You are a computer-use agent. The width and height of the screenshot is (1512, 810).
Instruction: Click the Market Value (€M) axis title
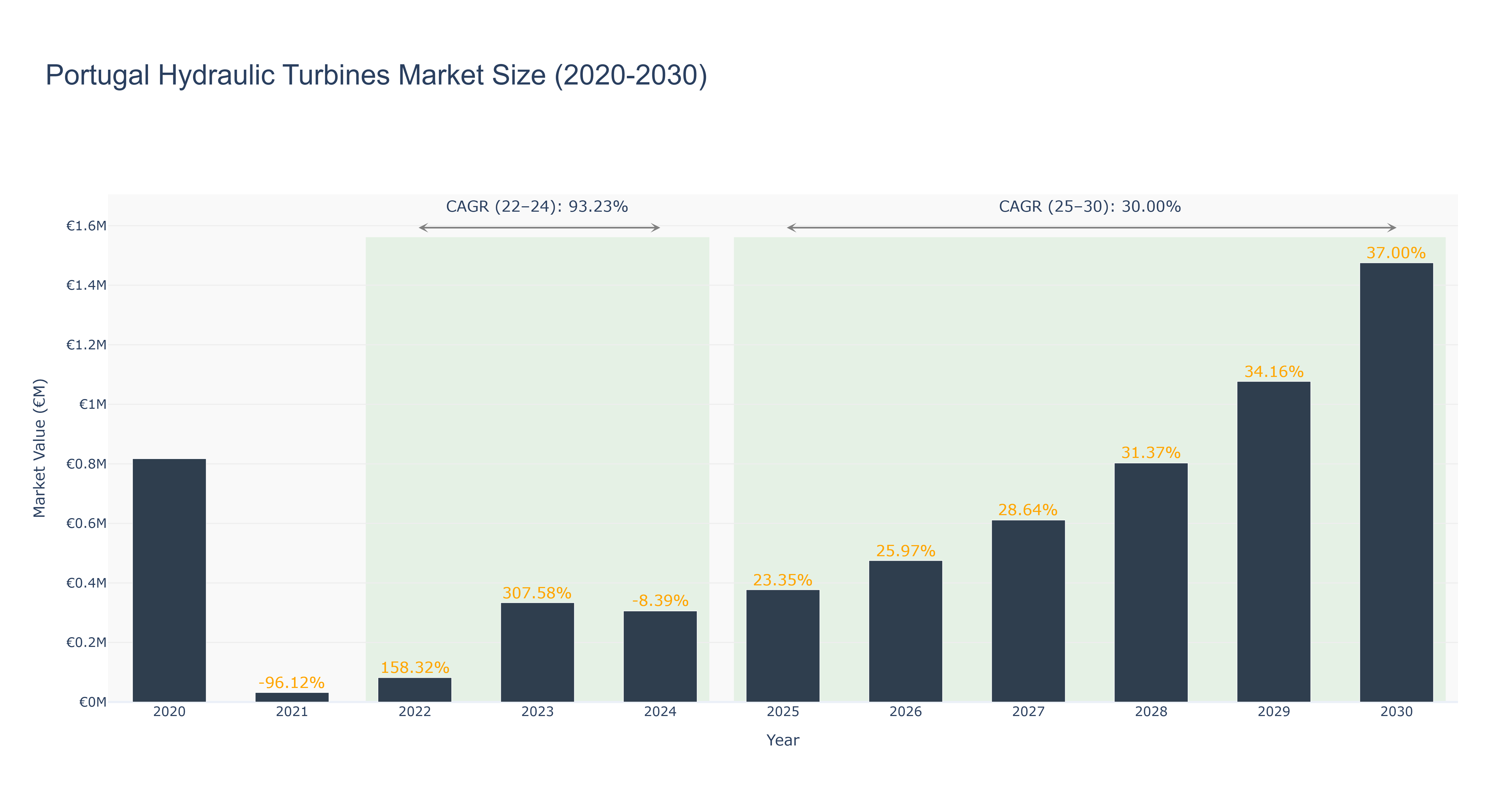pos(39,448)
